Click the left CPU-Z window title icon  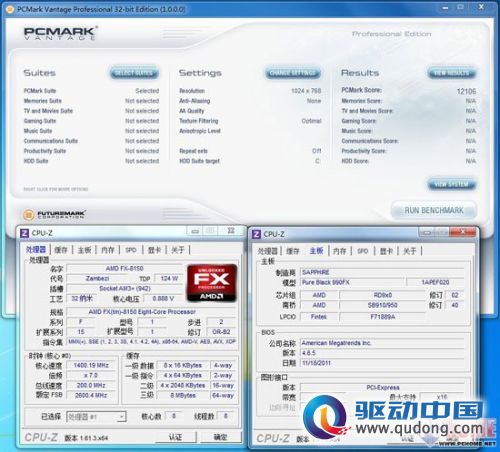24,233
